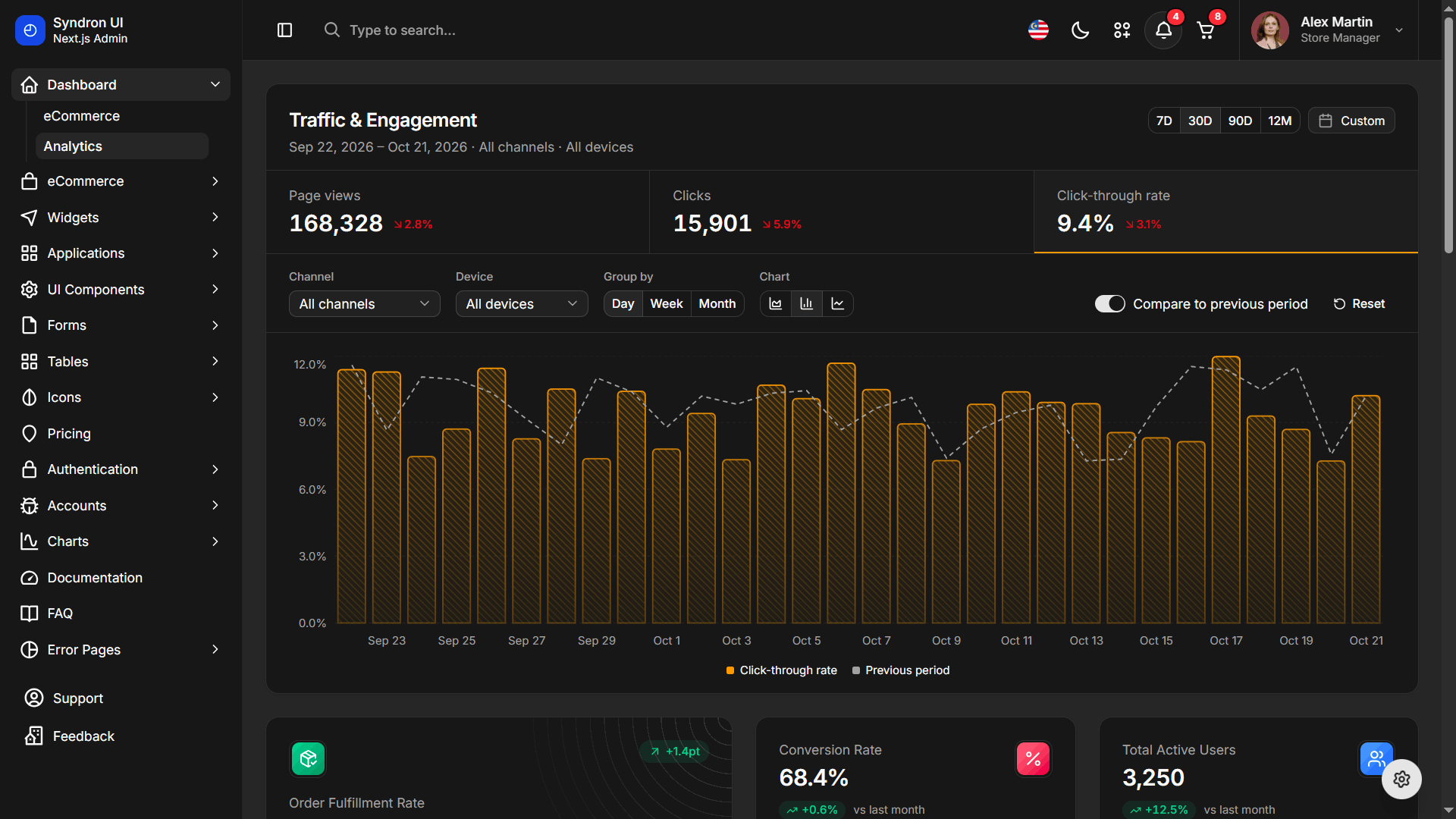The height and width of the screenshot is (819, 1456).
Task: Click the Order Fulfillment box icon
Action: 308,758
